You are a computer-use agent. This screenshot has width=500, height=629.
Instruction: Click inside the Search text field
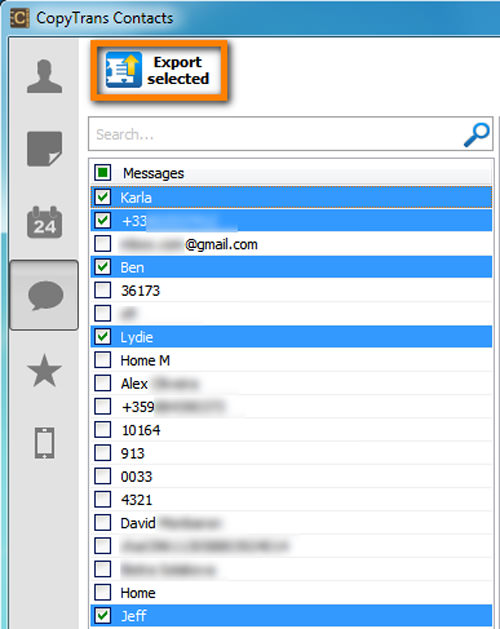pyautogui.click(x=277, y=134)
